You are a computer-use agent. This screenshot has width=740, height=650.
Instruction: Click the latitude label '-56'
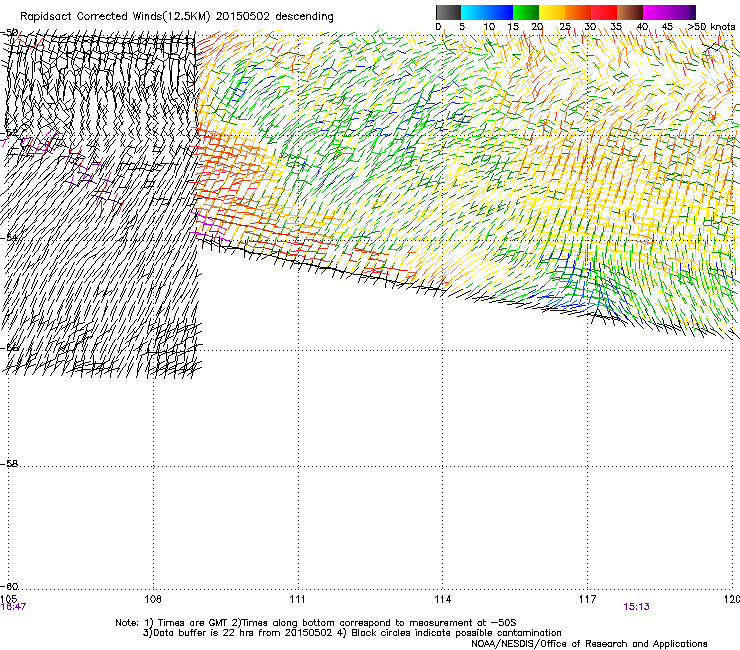pos(9,347)
